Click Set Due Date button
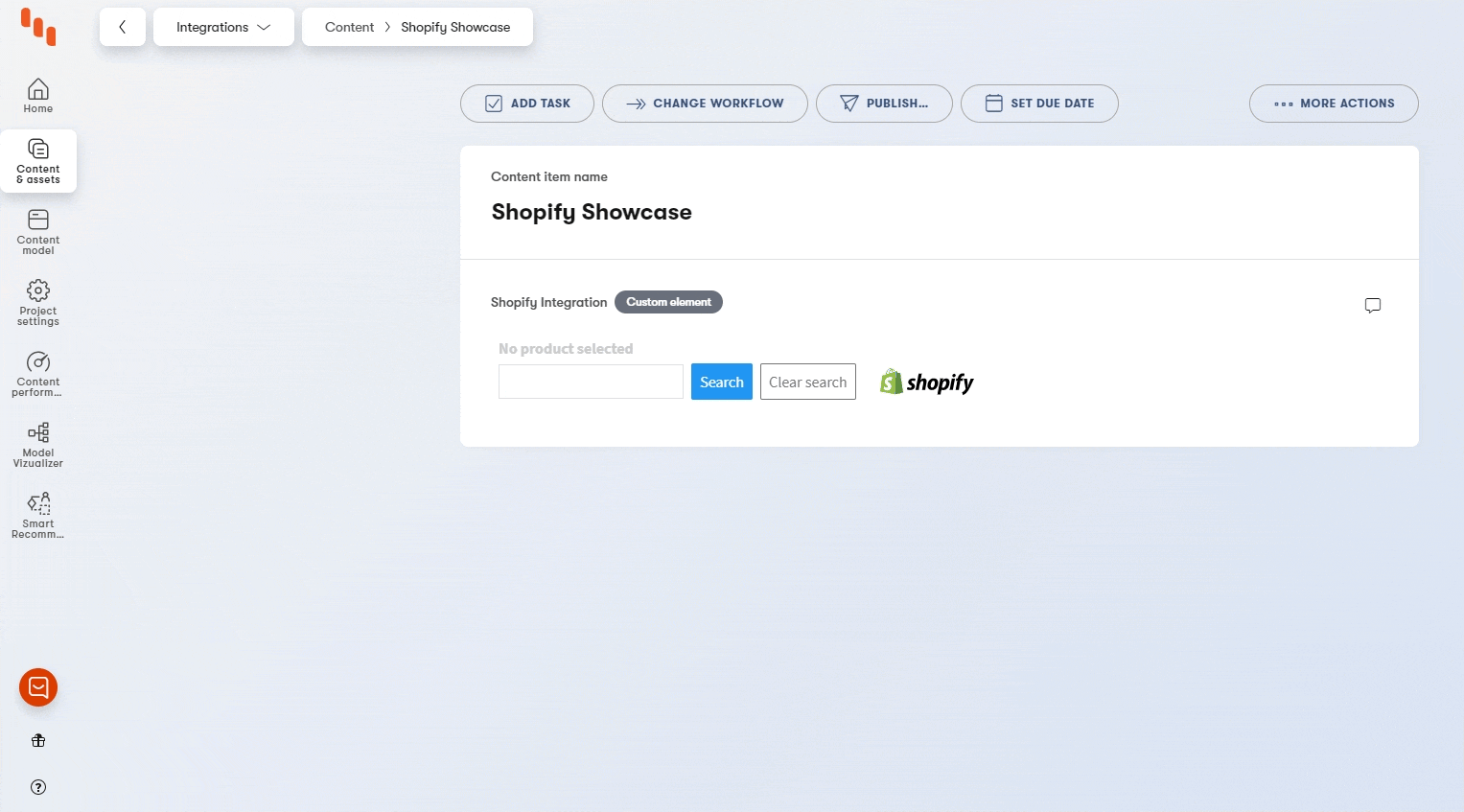The height and width of the screenshot is (812, 1464). click(x=1039, y=104)
